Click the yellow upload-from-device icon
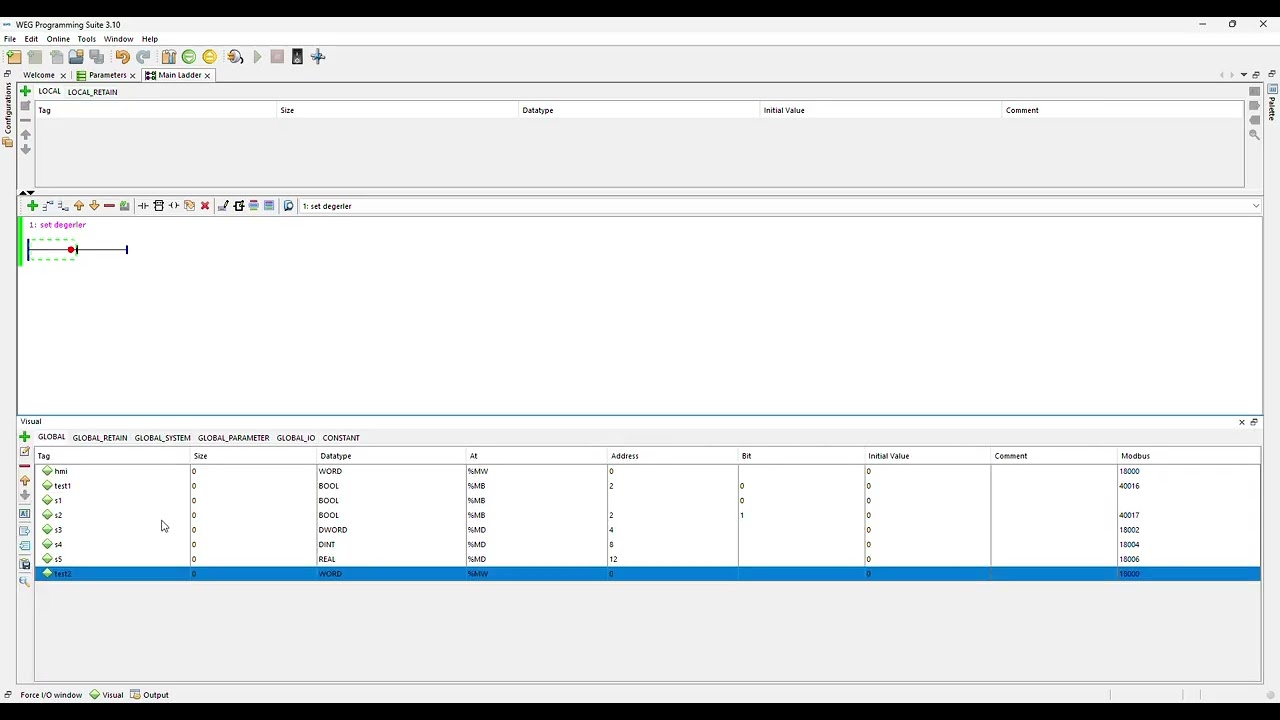The image size is (1280, 720). [209, 57]
